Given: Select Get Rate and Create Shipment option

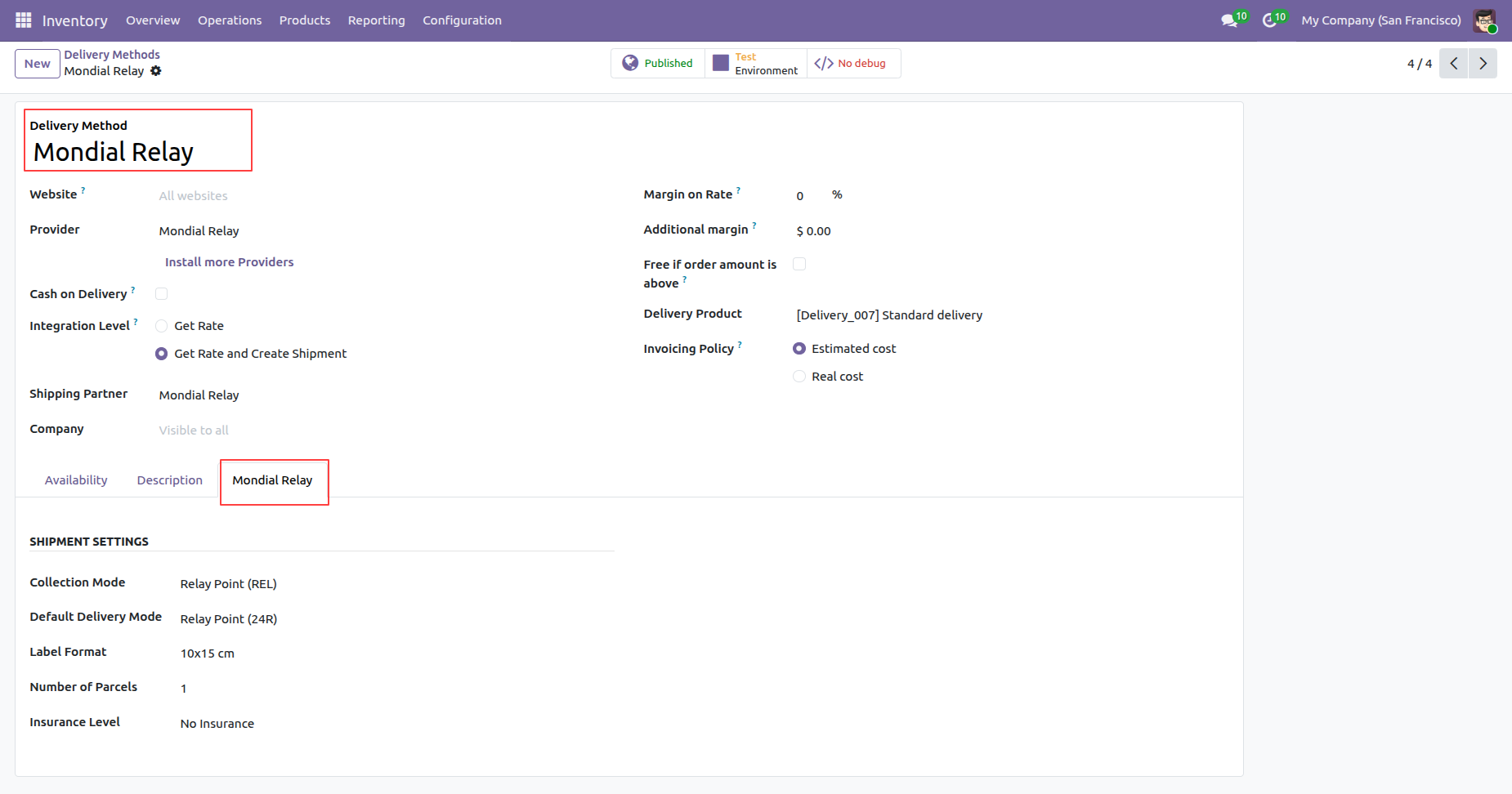Looking at the screenshot, I should (162, 354).
